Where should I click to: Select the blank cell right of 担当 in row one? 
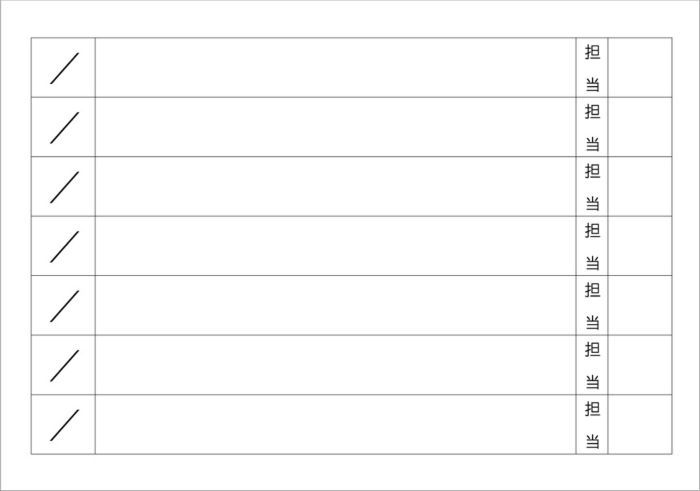640,67
